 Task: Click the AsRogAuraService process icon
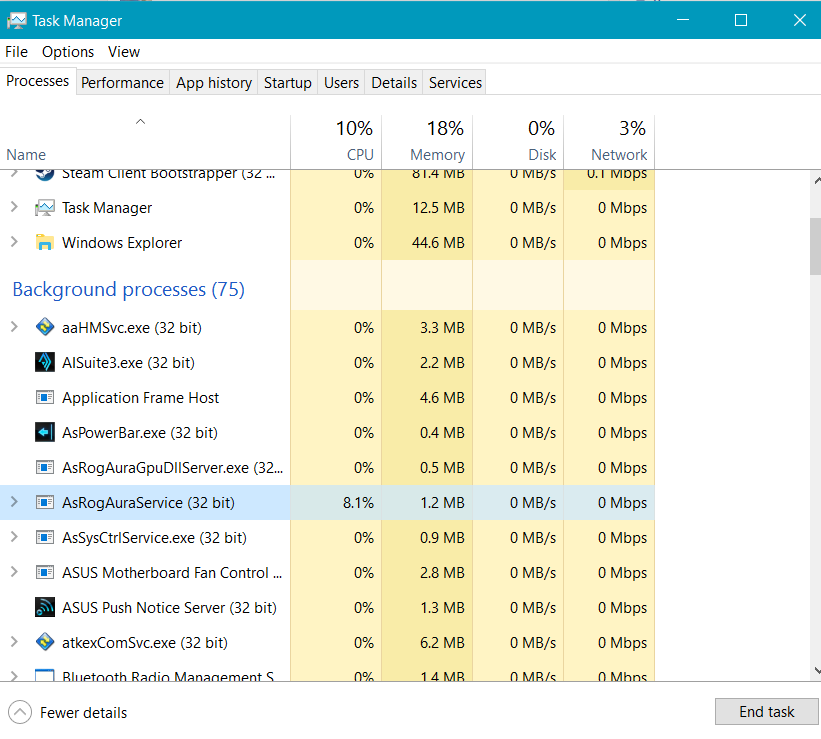(45, 502)
